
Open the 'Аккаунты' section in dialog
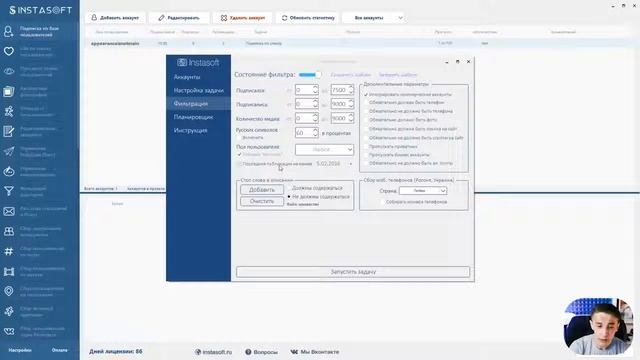pyautogui.click(x=187, y=77)
